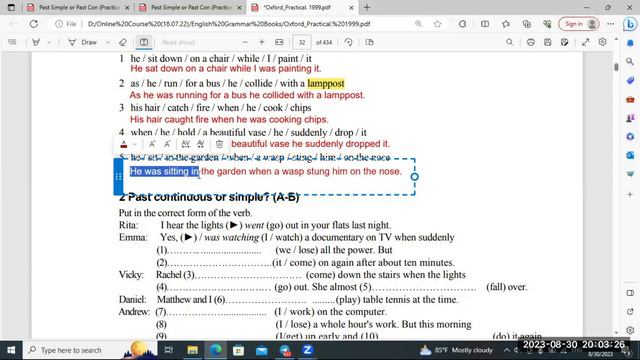Open the Windows Start menu
The height and width of the screenshot is (360, 640).
pos(11,350)
